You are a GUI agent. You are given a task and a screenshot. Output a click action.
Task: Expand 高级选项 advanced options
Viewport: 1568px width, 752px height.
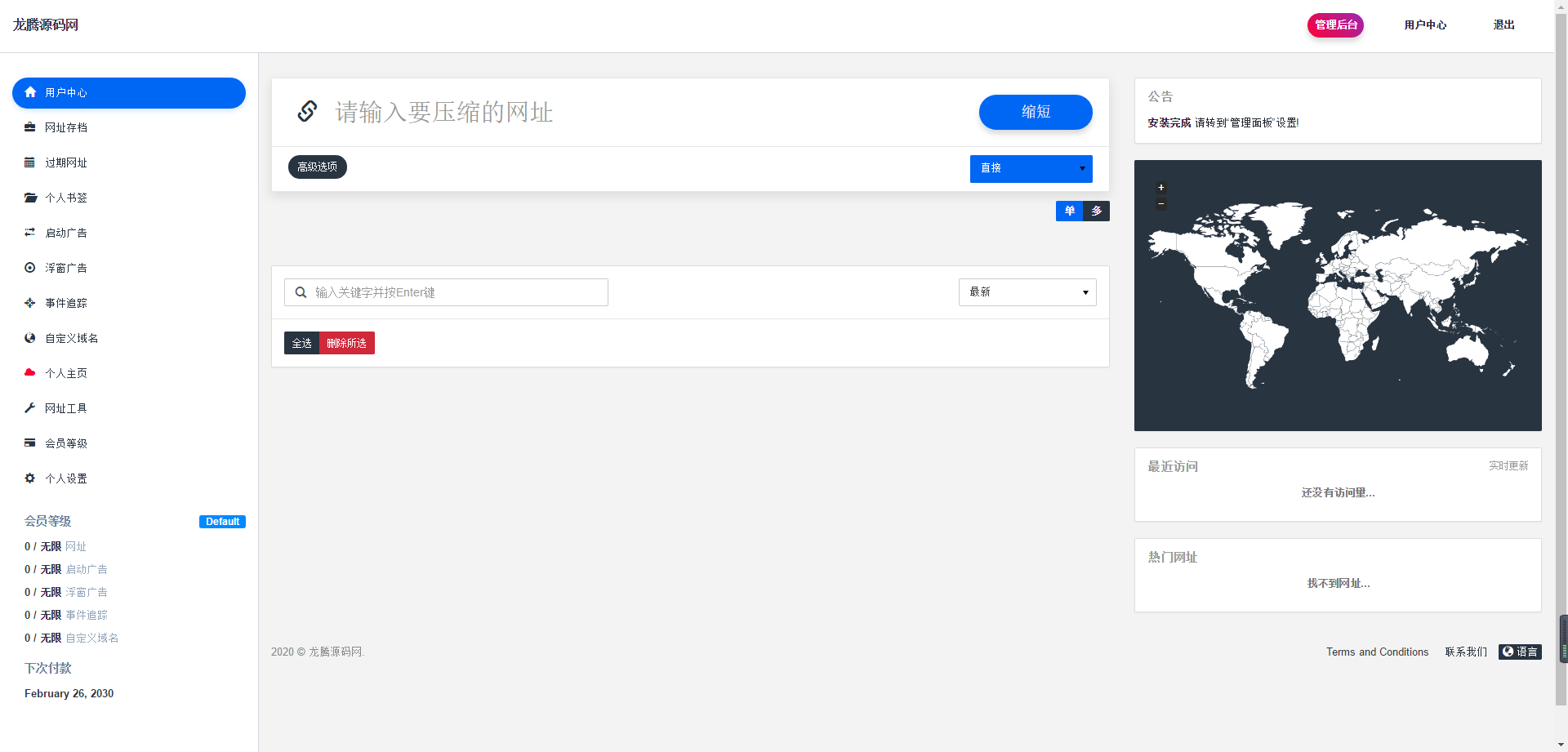pos(318,167)
